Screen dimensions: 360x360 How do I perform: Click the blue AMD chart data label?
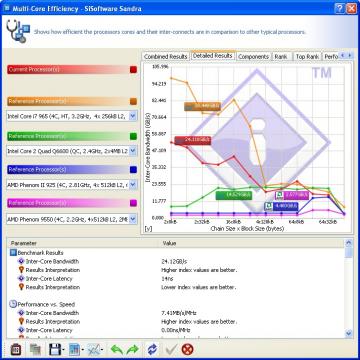[x=281, y=207]
